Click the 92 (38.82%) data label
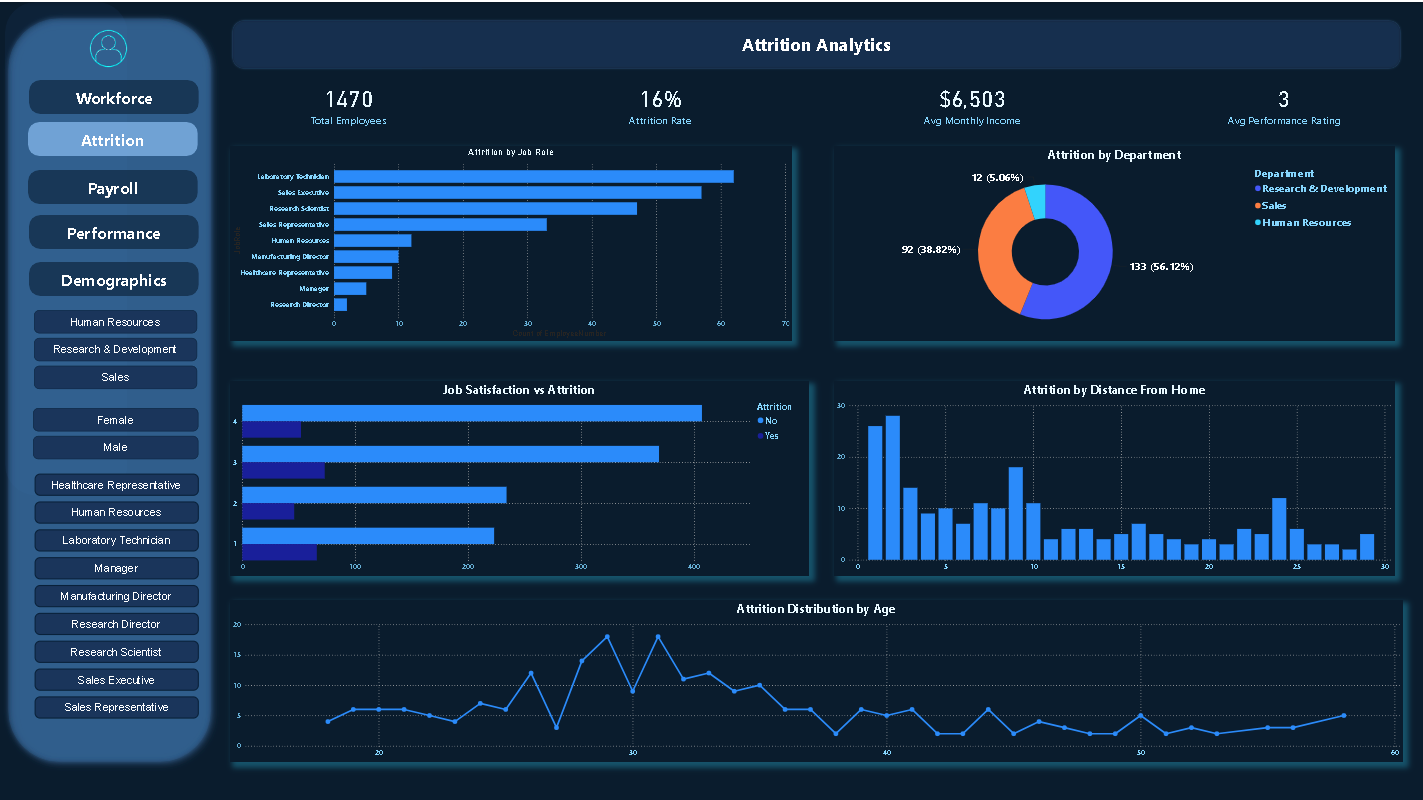Screen dimensions: 1423x800 click(x=931, y=249)
